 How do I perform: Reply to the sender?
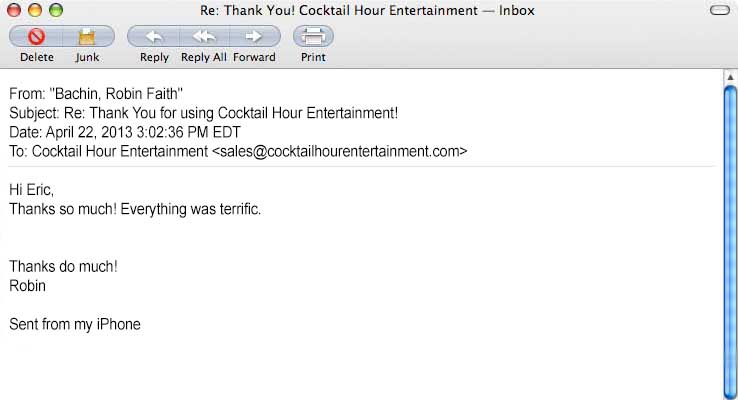point(154,37)
